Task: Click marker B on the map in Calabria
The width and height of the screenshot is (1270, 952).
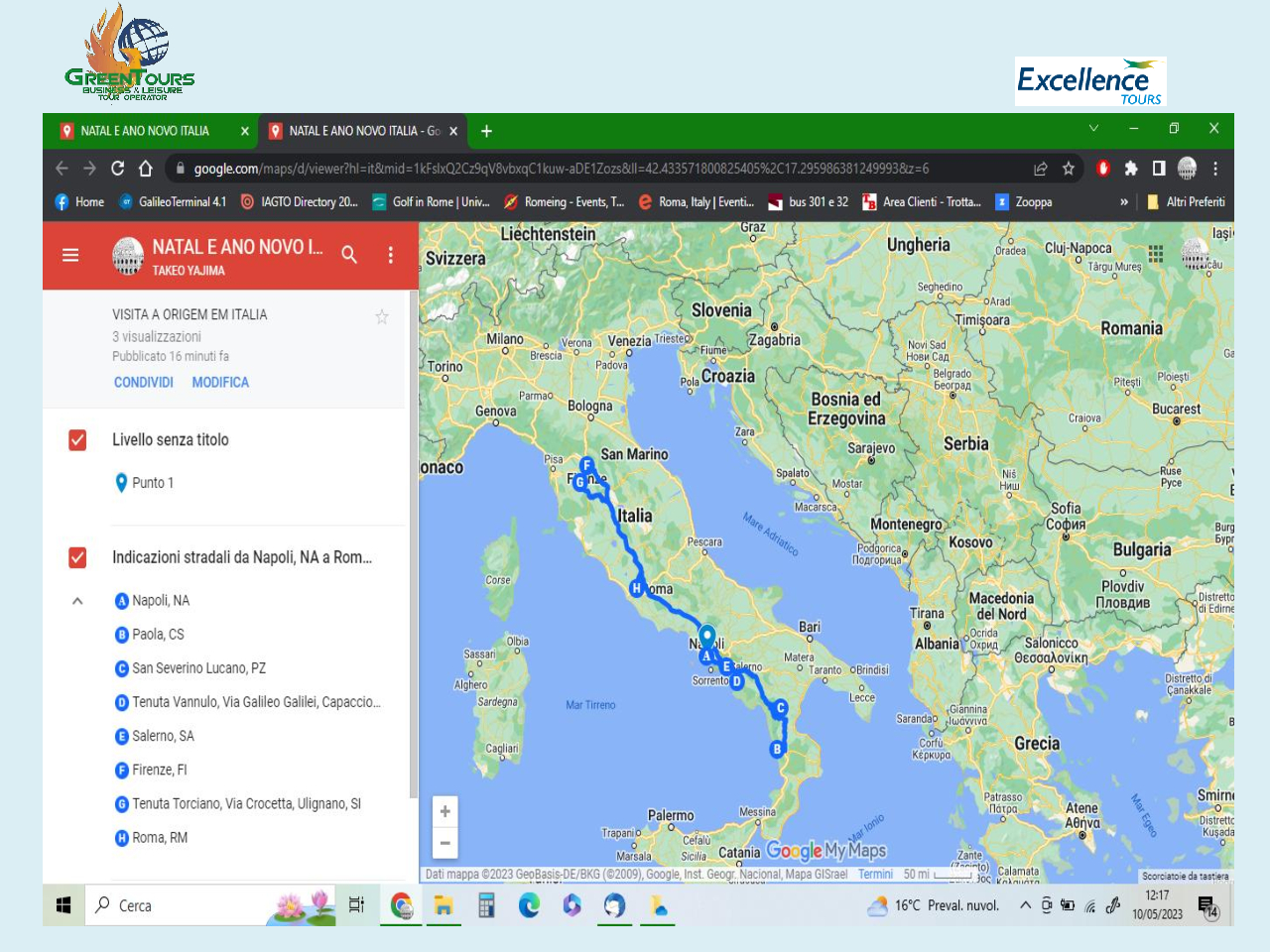Action: click(777, 750)
